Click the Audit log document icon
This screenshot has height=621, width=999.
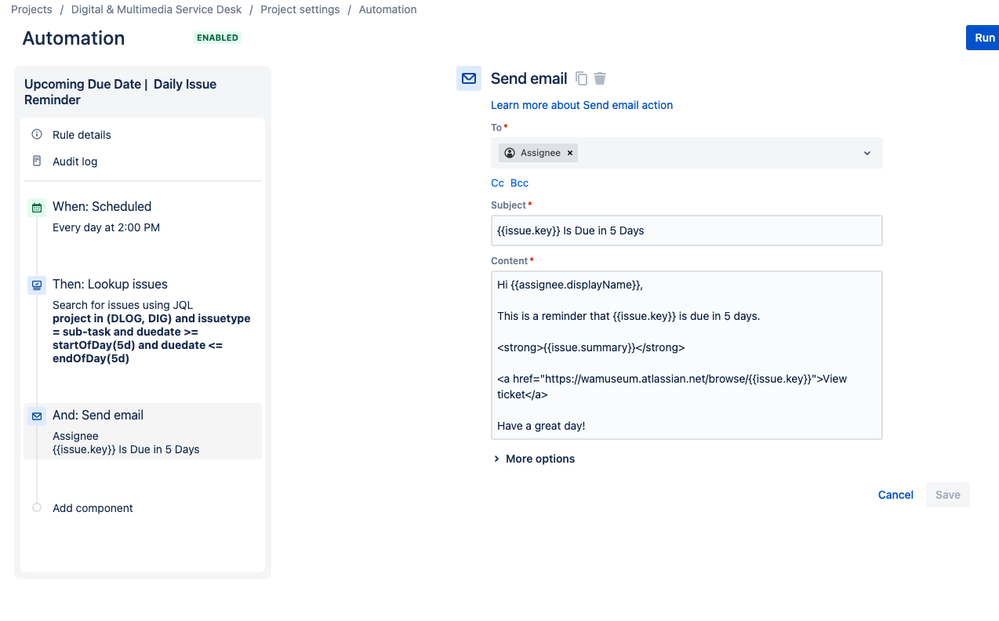point(37,161)
